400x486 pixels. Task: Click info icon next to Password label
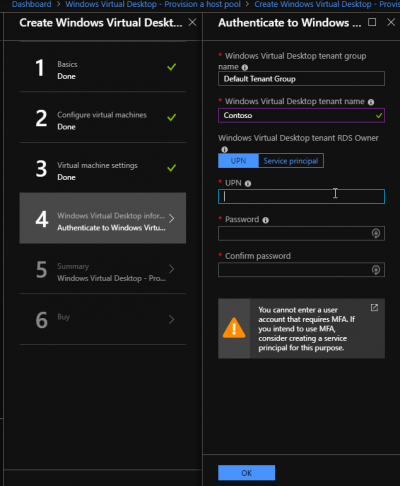[265, 220]
